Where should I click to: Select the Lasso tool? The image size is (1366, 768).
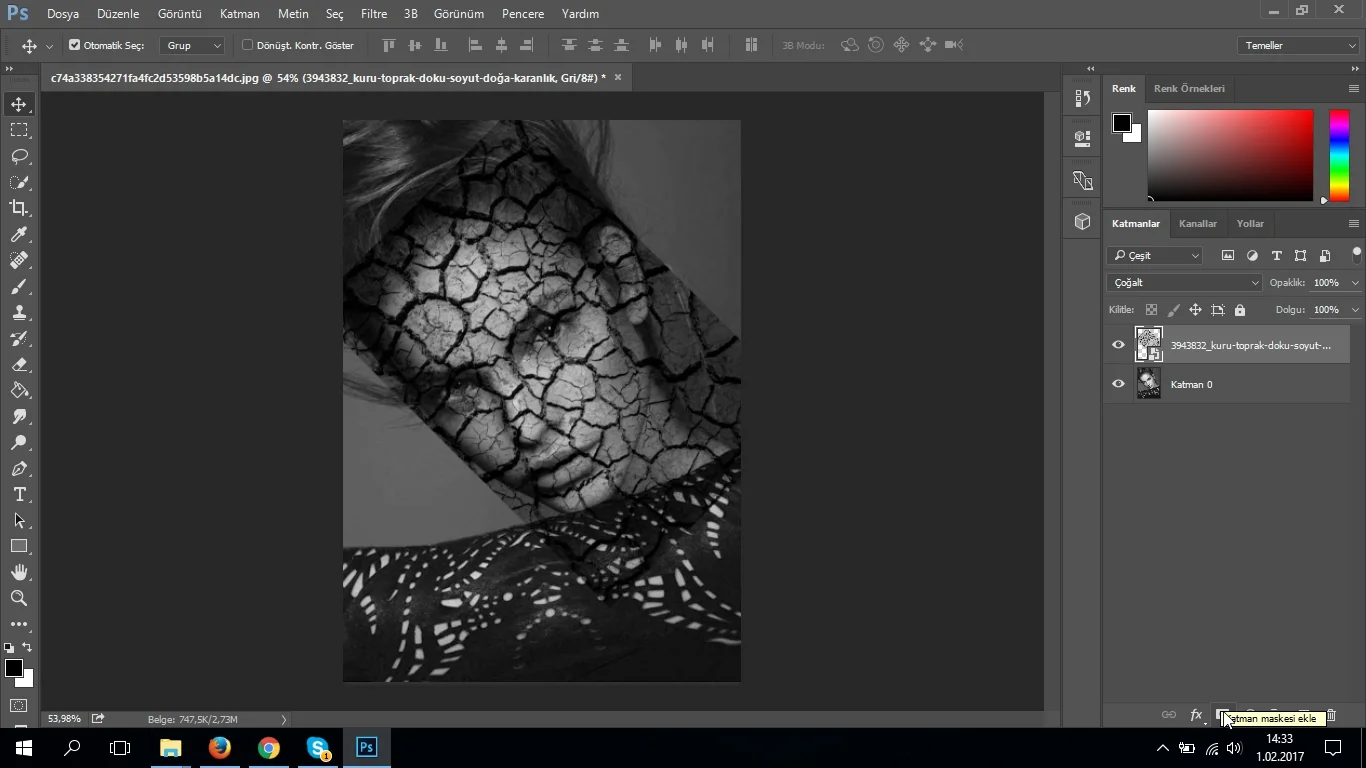[x=19, y=156]
